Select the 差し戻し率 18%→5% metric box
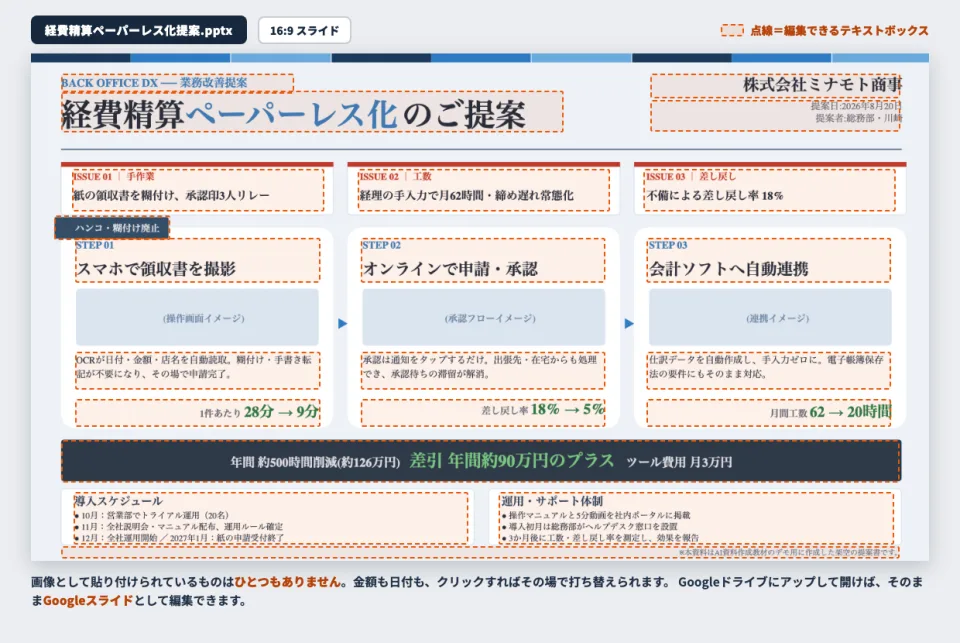960x643 pixels. [483, 413]
